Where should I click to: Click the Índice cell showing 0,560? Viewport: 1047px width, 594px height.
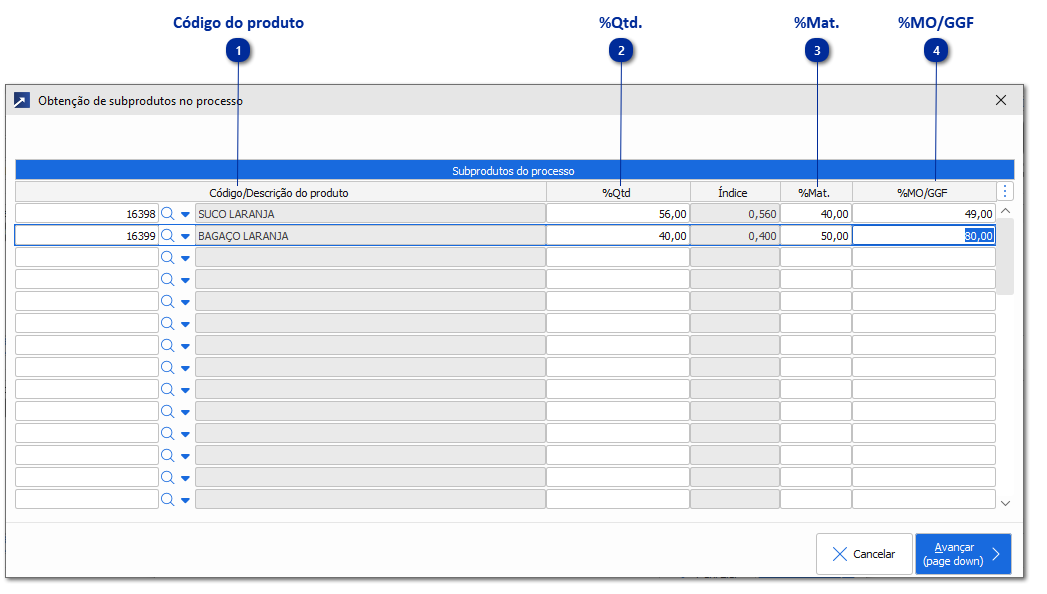click(735, 214)
